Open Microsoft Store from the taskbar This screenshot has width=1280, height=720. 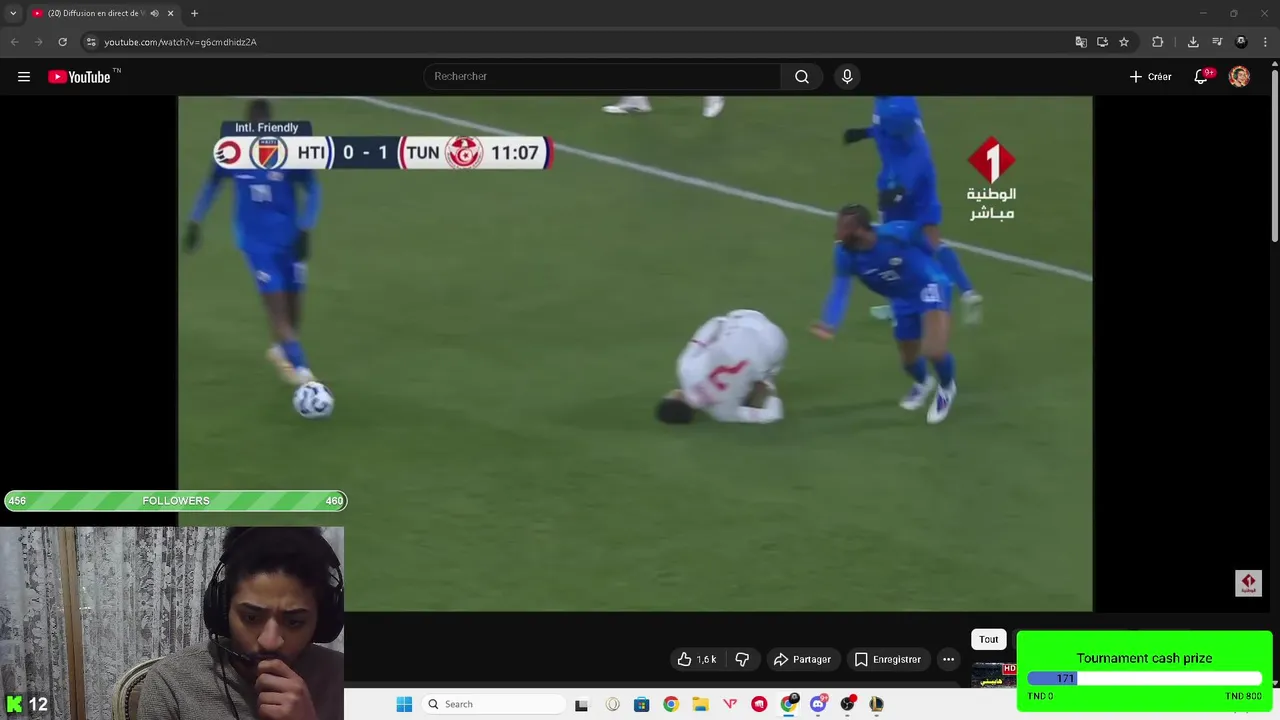[x=642, y=704]
